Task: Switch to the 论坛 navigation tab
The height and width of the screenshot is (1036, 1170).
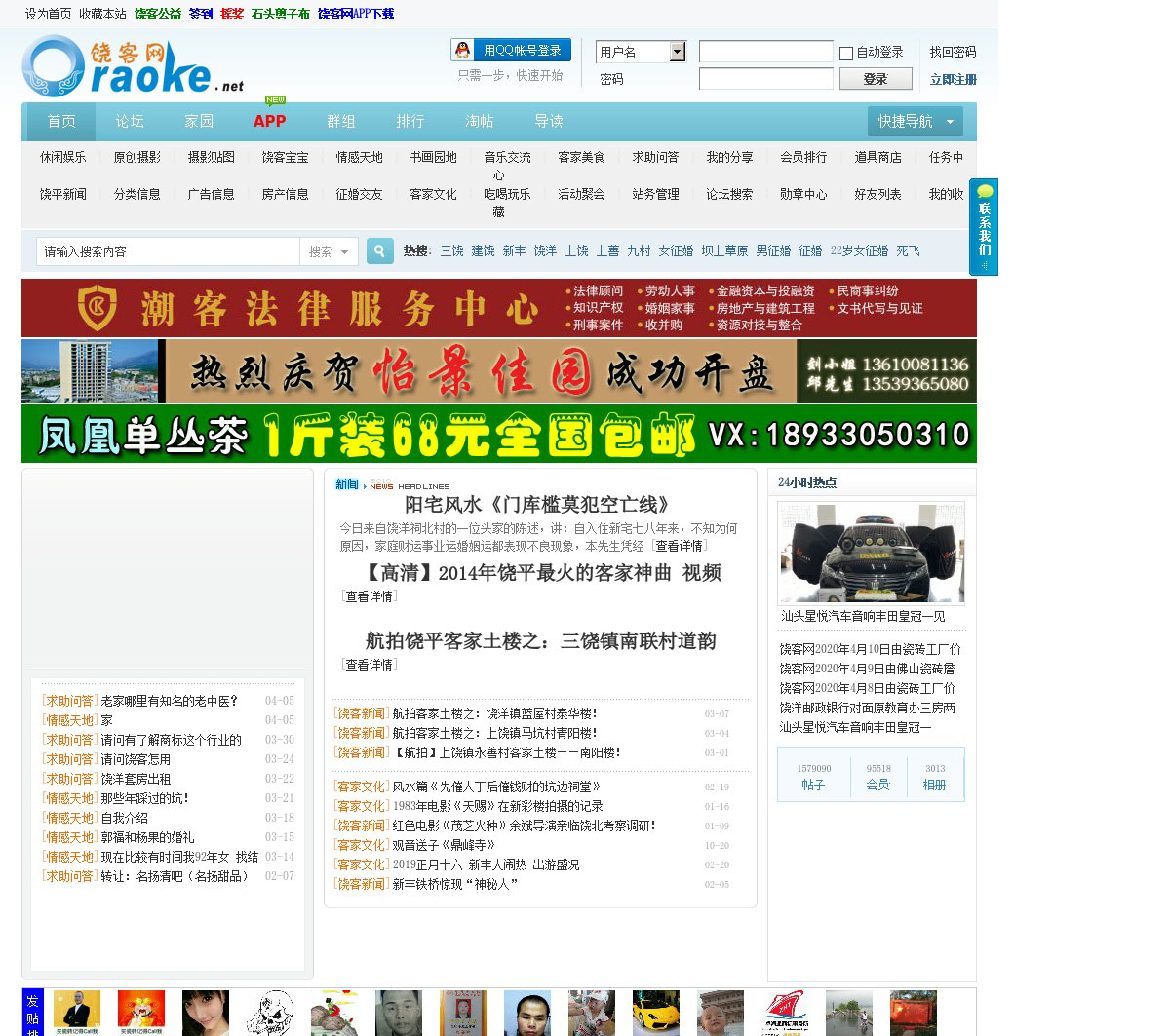Action: coord(130,121)
